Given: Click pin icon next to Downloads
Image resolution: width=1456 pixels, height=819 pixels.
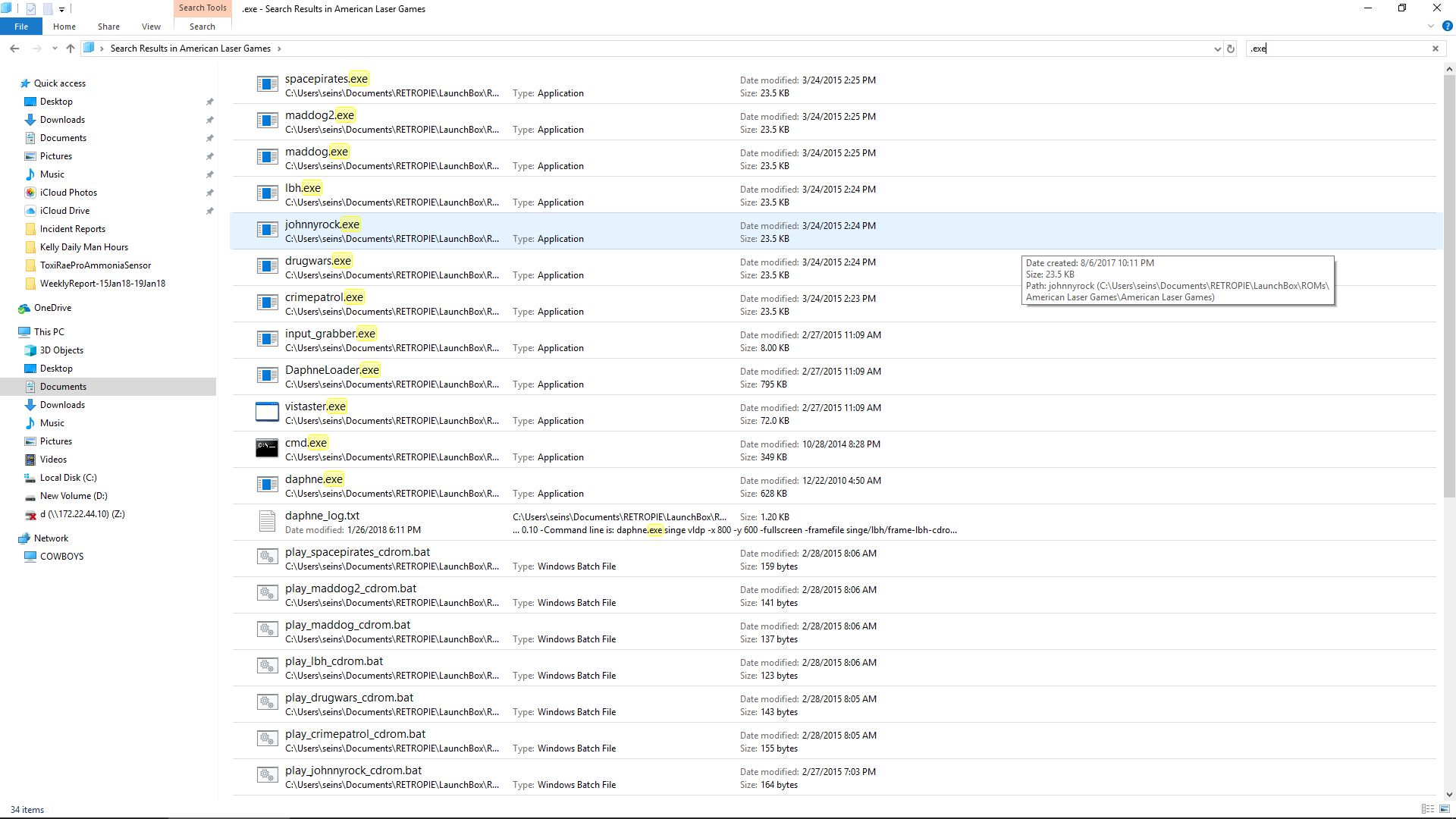Looking at the screenshot, I should 210,120.
